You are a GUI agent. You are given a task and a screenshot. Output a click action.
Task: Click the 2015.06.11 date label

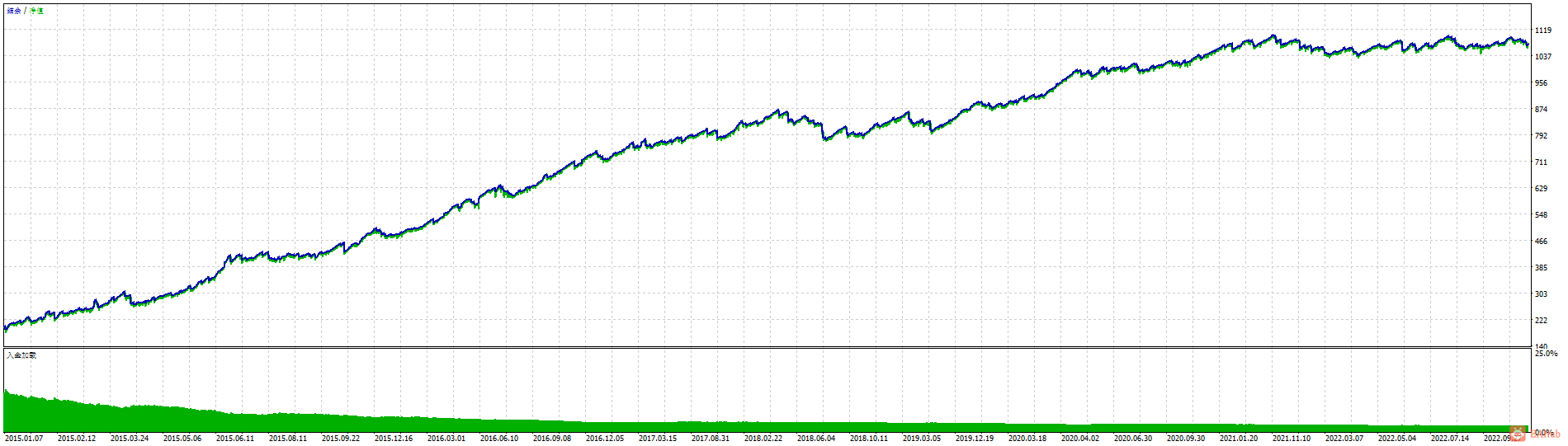pyautogui.click(x=235, y=439)
